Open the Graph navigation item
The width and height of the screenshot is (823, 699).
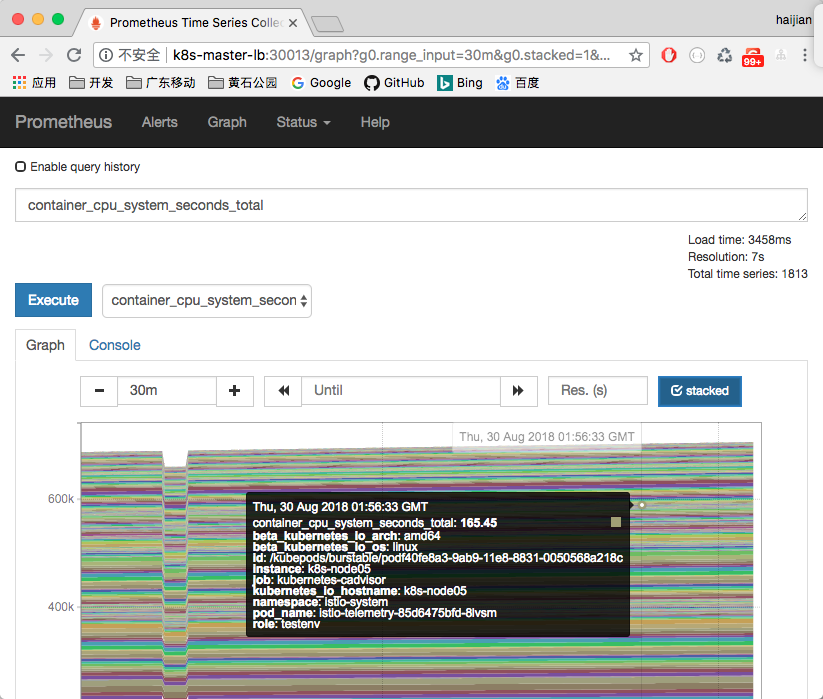[227, 122]
